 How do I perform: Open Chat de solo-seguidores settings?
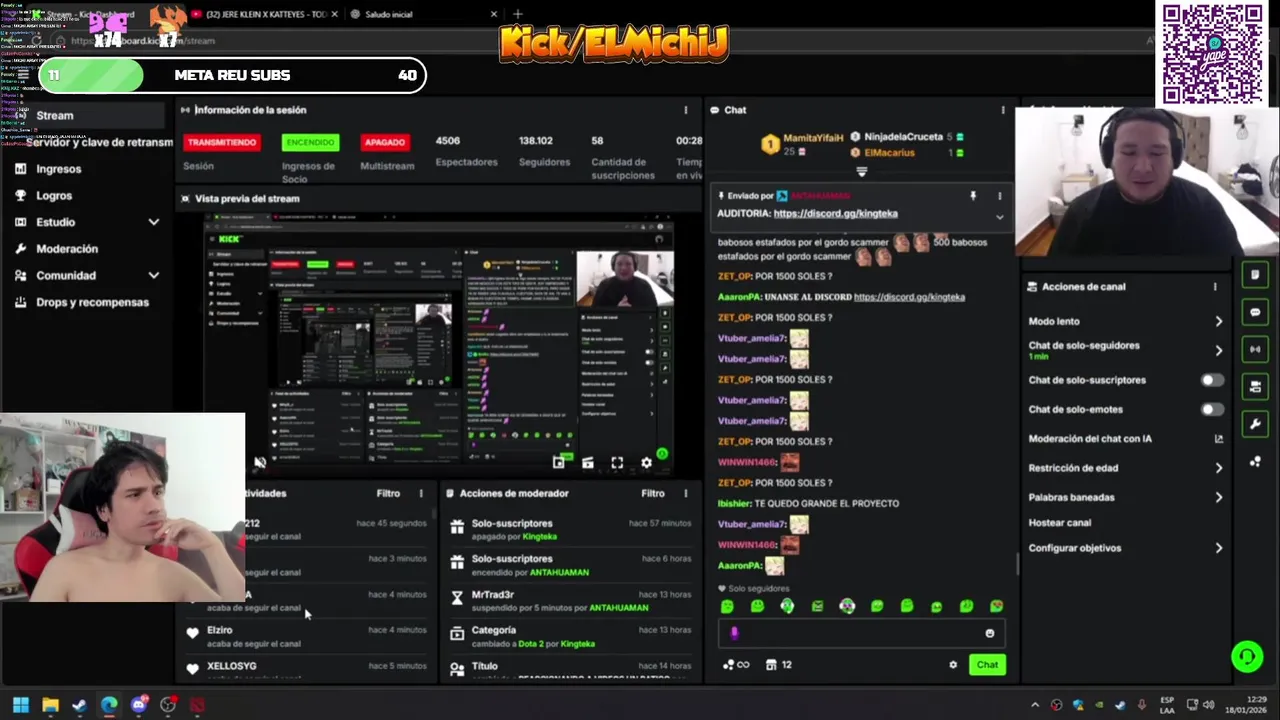[x=1125, y=350]
